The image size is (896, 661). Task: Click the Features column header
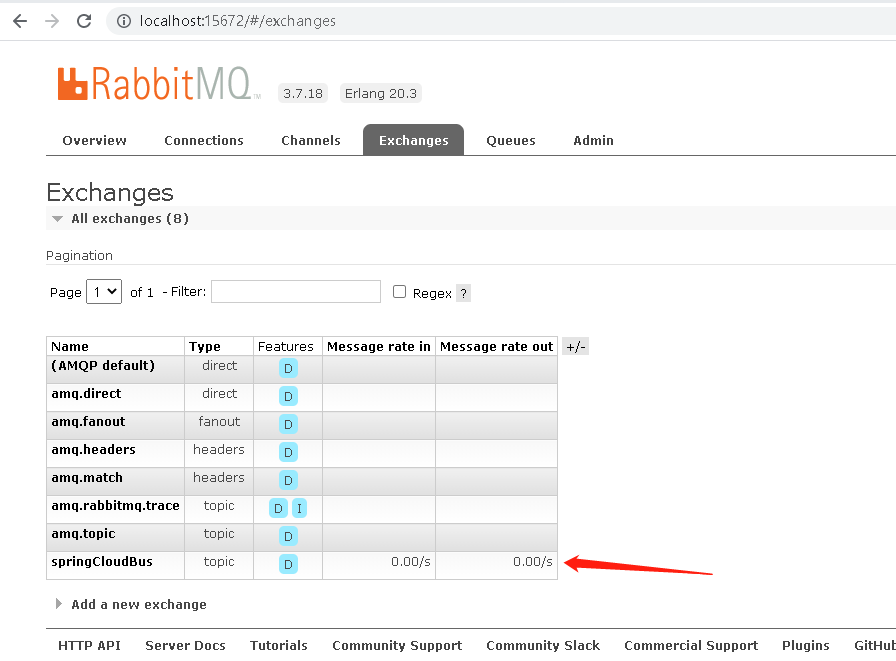point(286,347)
